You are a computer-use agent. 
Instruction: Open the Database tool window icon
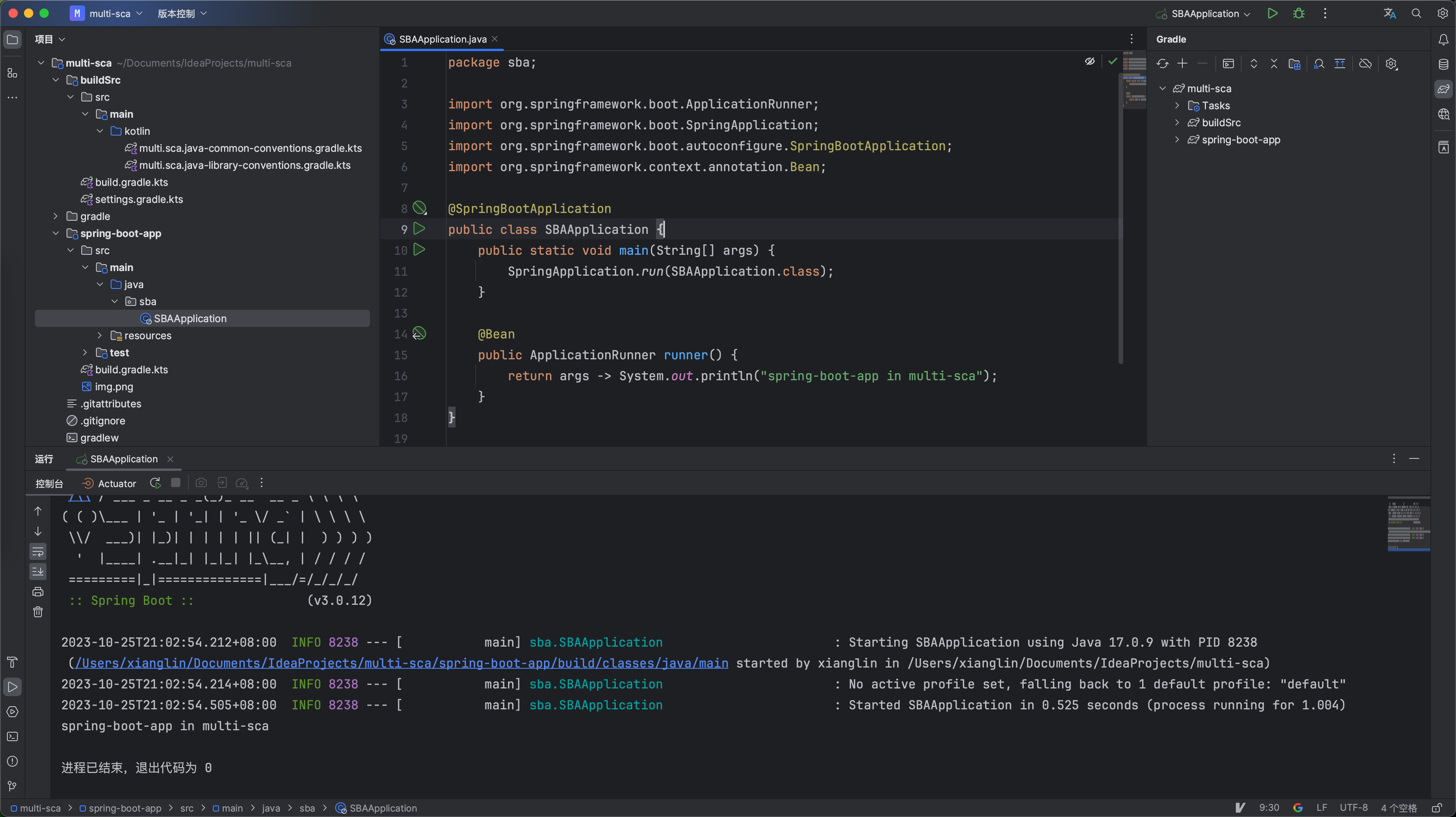(1443, 64)
